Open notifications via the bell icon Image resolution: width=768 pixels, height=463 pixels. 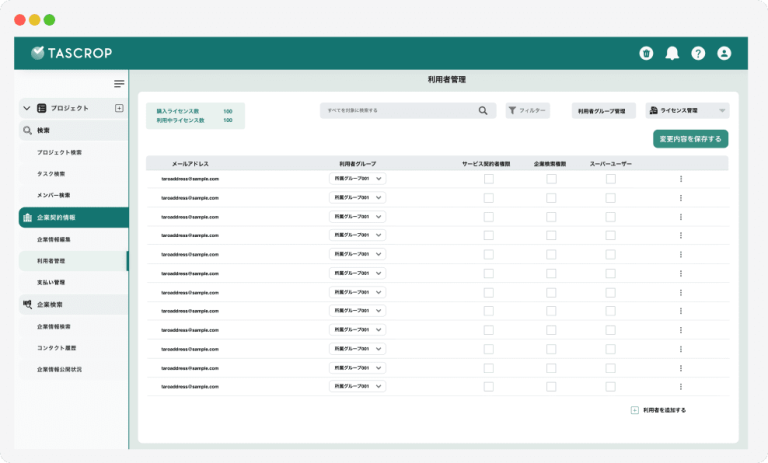672,53
